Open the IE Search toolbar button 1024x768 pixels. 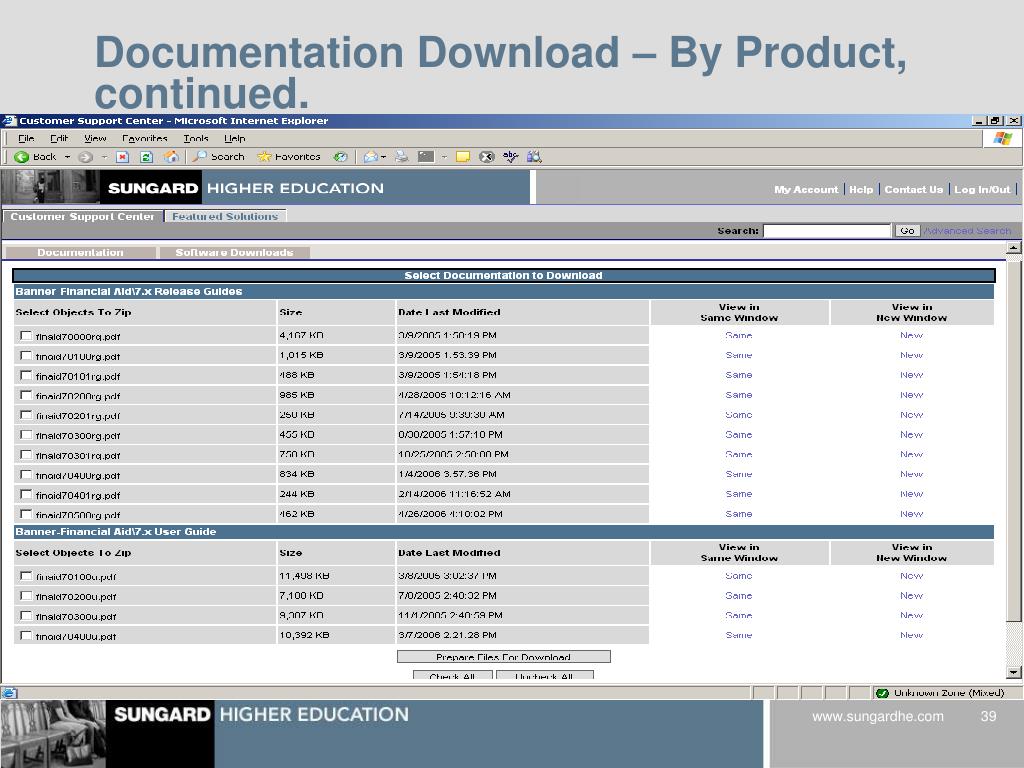tap(218, 157)
